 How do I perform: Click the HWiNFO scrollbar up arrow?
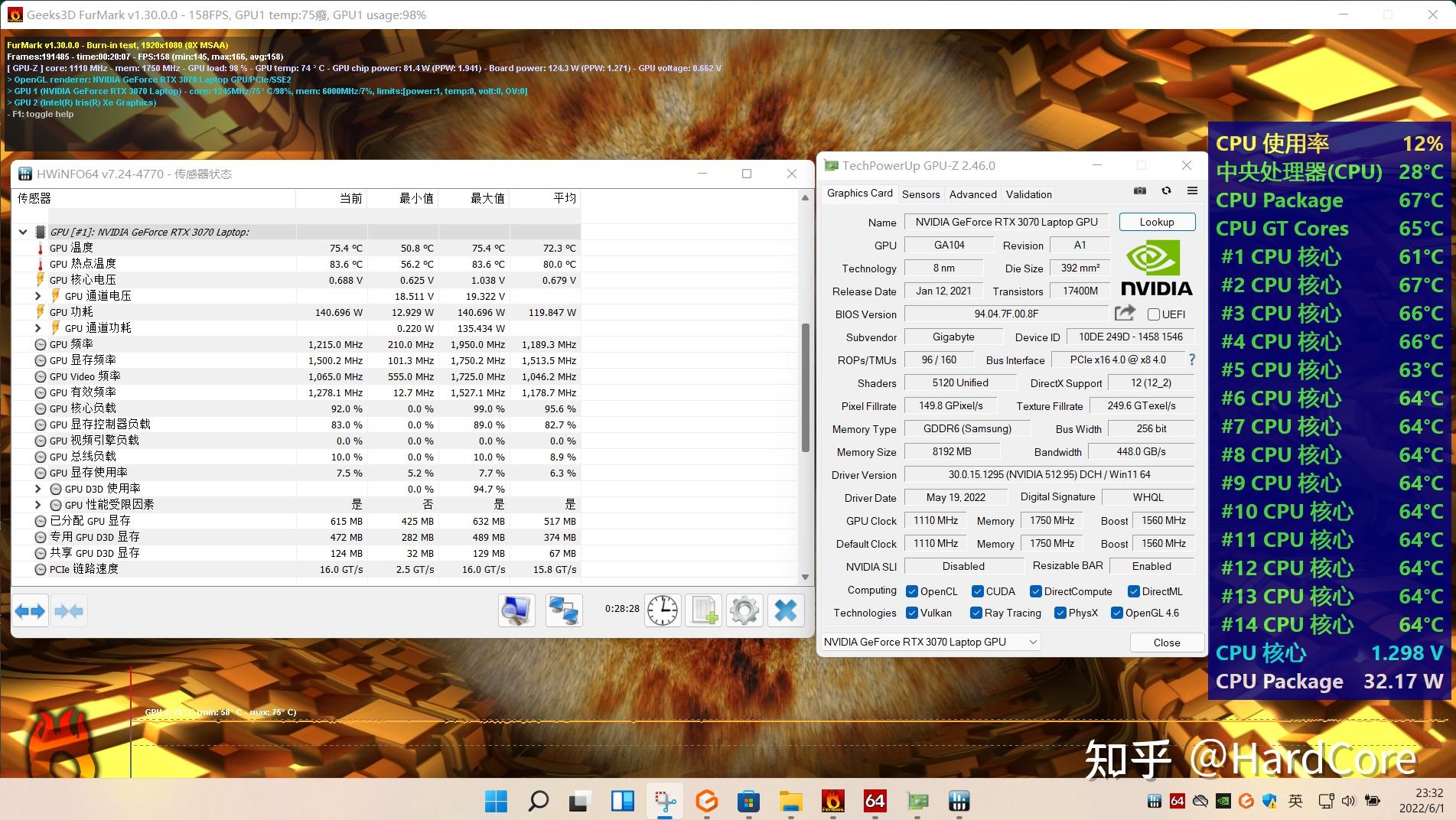[x=805, y=198]
